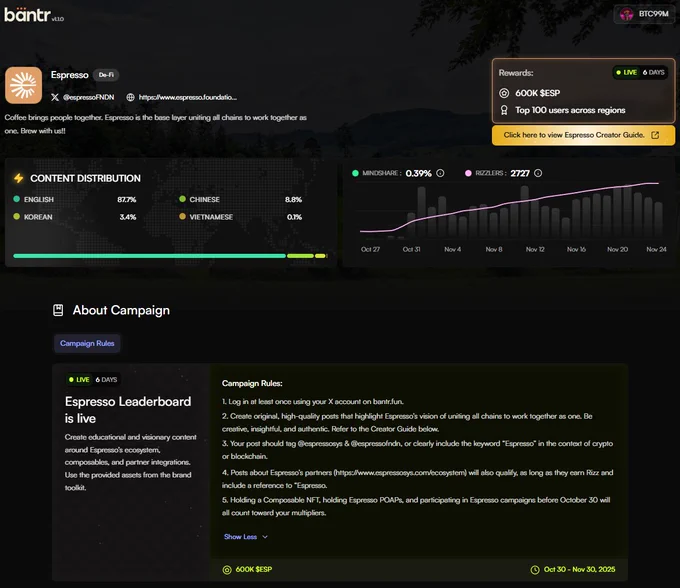Click the clock icon beside campaign dates

click(535, 569)
